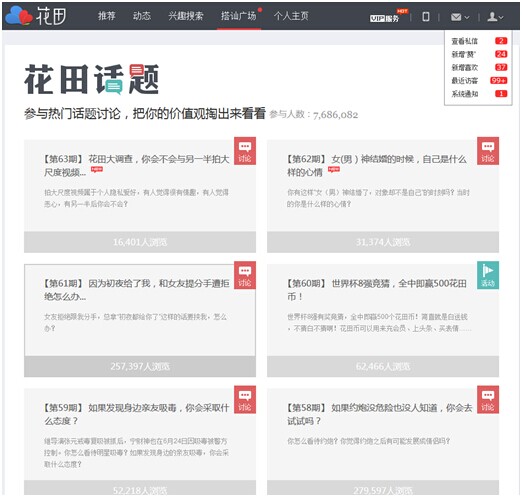Open topic 第59期 如果发现身边亲友吸毒
This screenshot has height=497, width=522.
(x=137, y=414)
